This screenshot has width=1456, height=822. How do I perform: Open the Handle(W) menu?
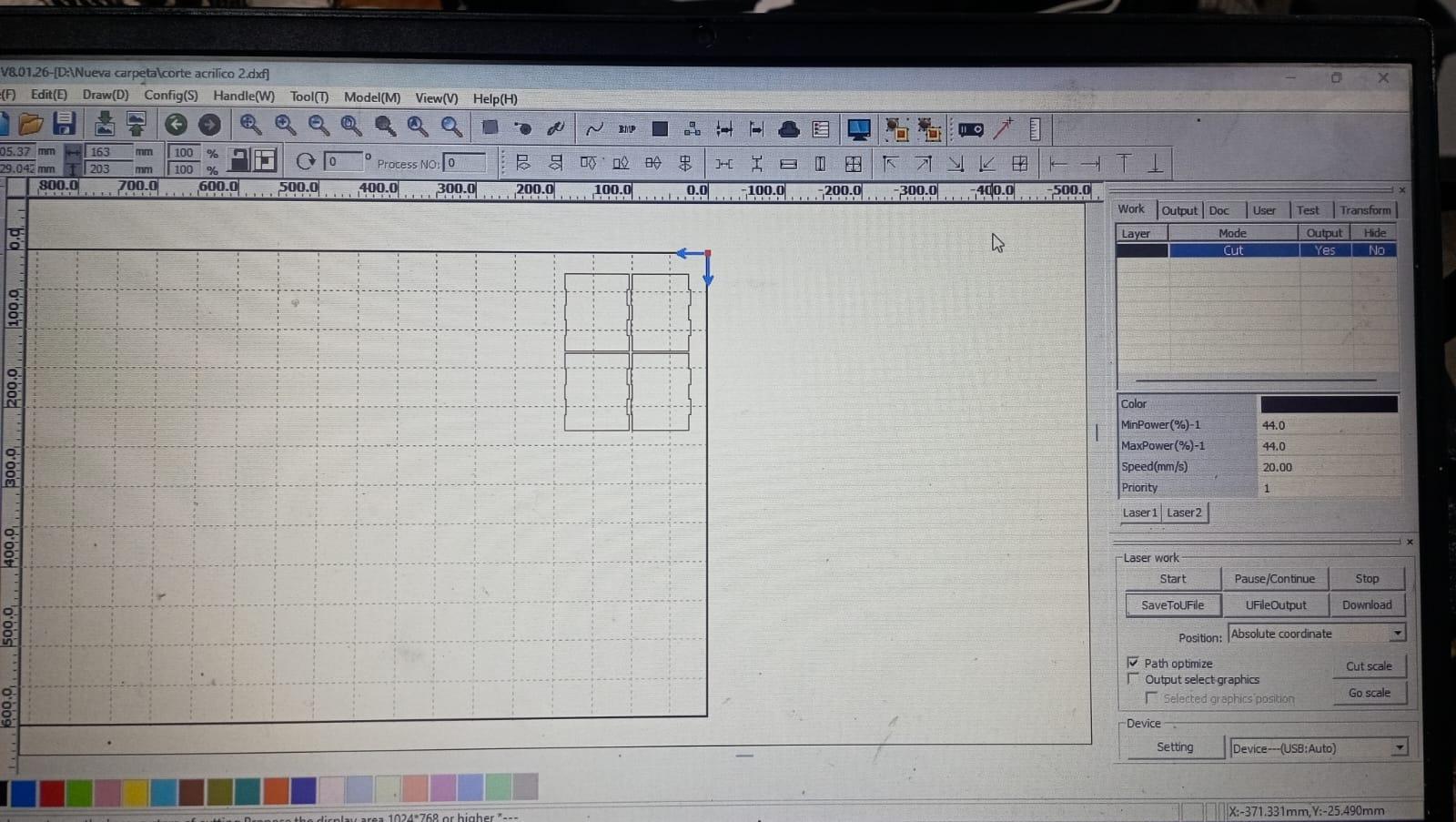tap(244, 96)
